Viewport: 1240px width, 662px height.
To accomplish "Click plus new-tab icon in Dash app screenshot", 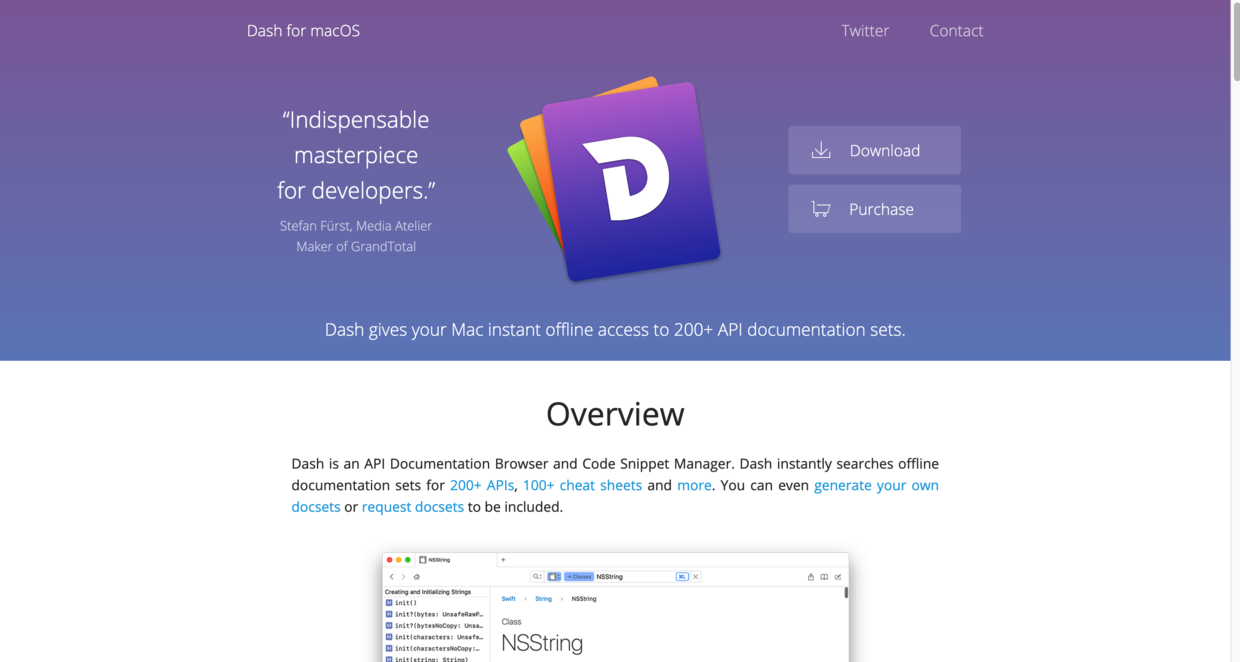I will click(x=503, y=560).
